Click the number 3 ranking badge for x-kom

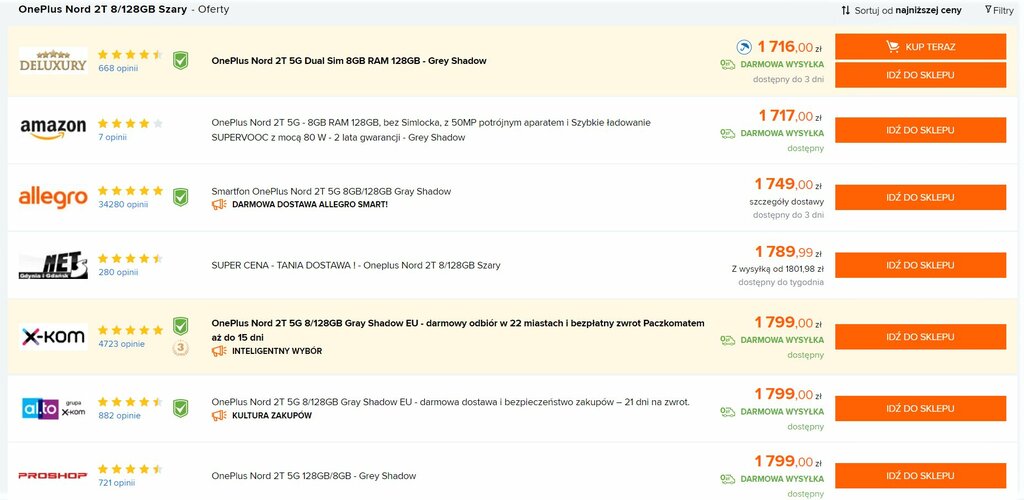click(180, 349)
